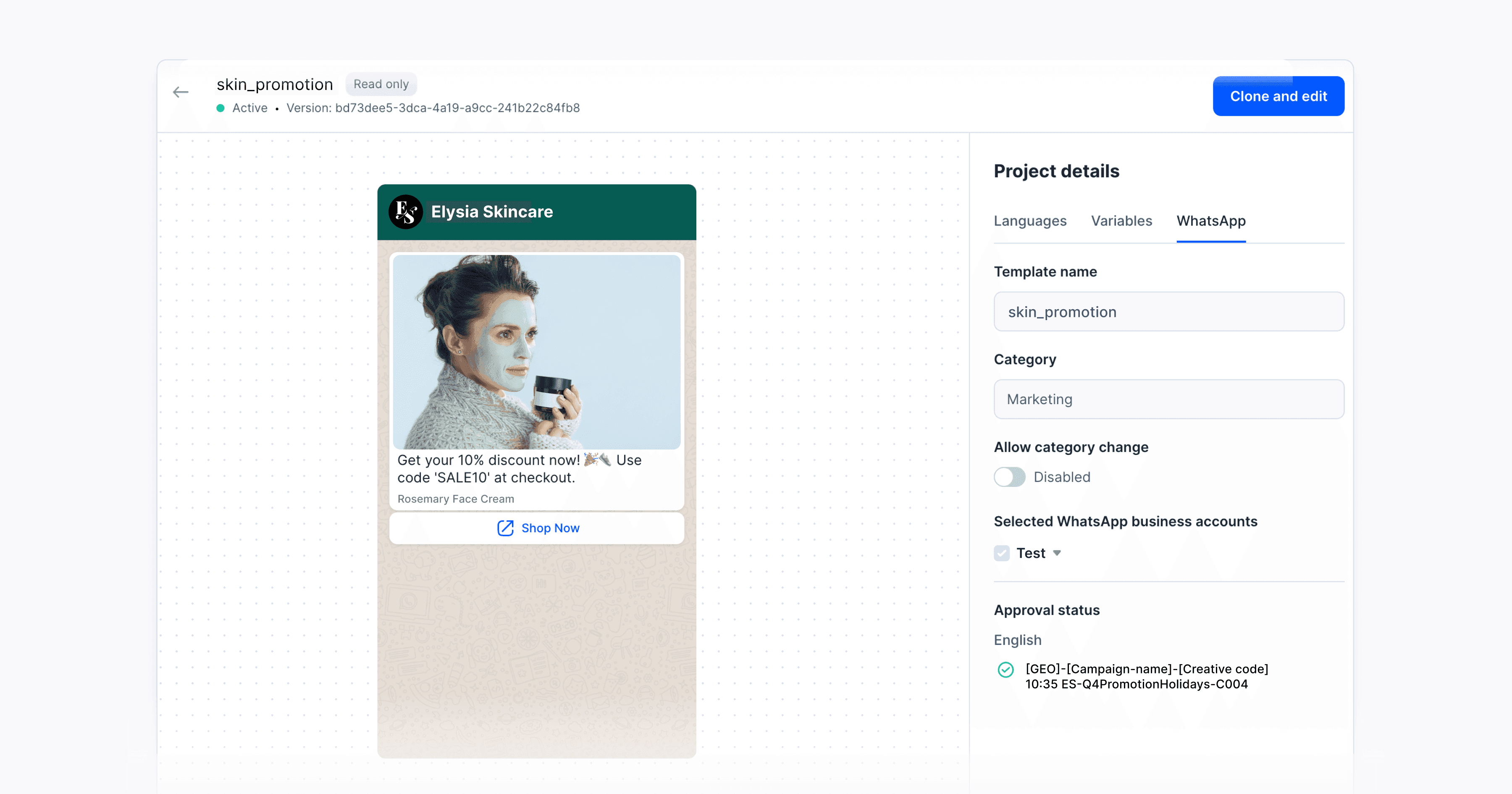
Task: Click the Read only badge
Action: (381, 84)
